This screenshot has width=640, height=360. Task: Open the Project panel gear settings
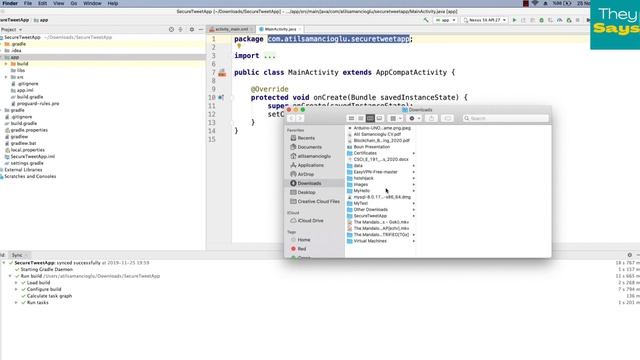pyautogui.click(x=192, y=29)
